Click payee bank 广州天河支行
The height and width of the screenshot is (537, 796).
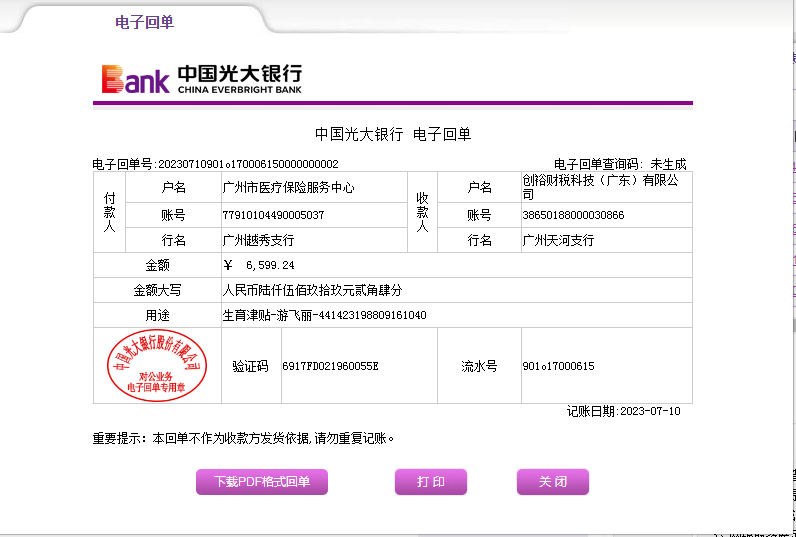point(558,240)
